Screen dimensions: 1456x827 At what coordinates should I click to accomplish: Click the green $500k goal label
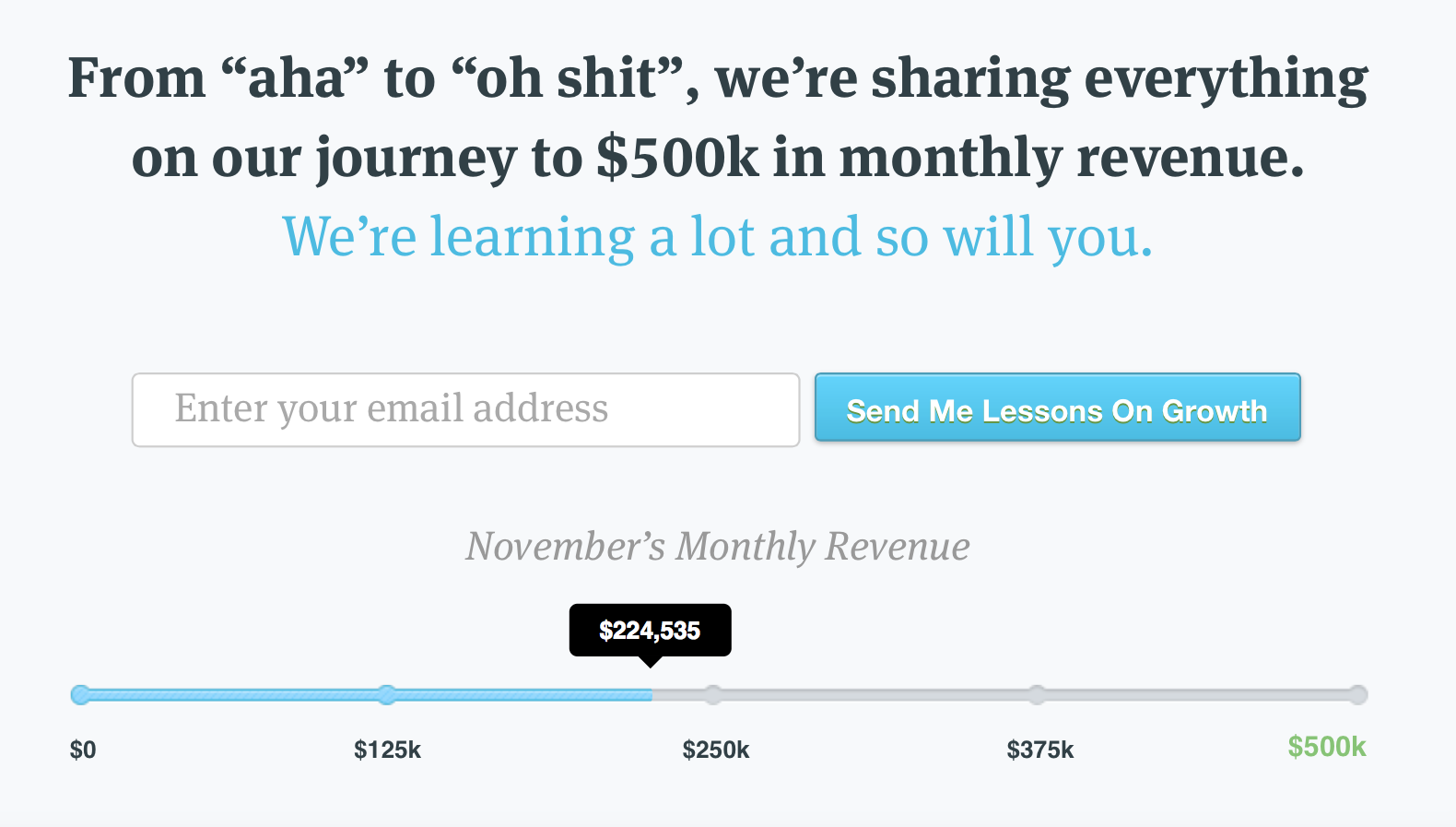click(x=1327, y=747)
